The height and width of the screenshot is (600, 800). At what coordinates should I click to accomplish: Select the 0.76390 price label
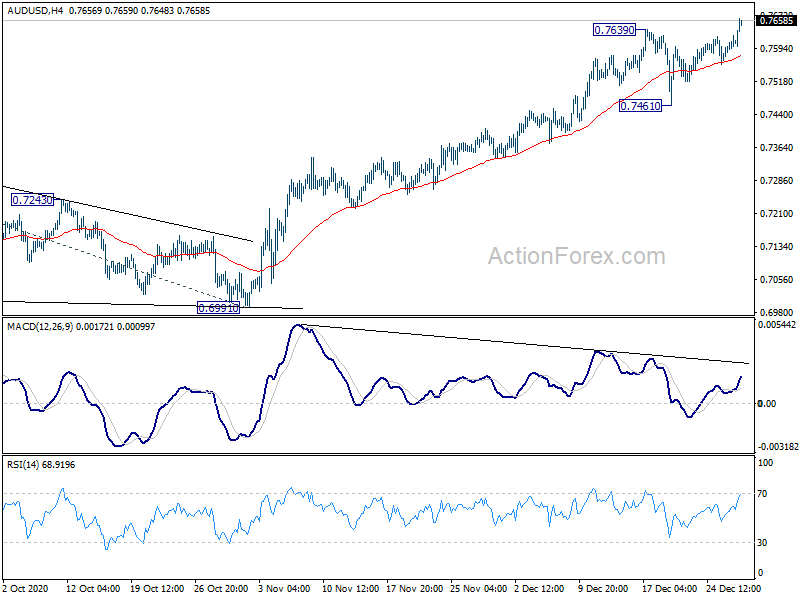pyautogui.click(x=614, y=30)
